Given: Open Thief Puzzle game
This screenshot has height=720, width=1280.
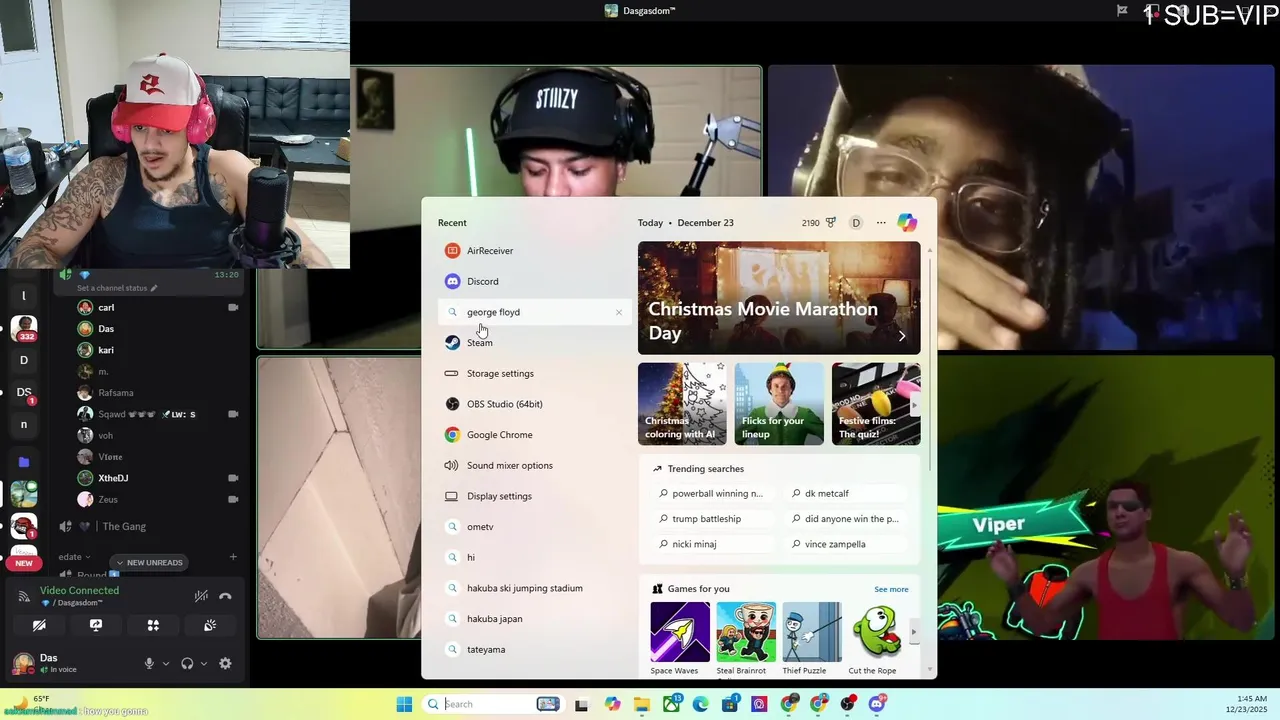Looking at the screenshot, I should click(x=812, y=638).
